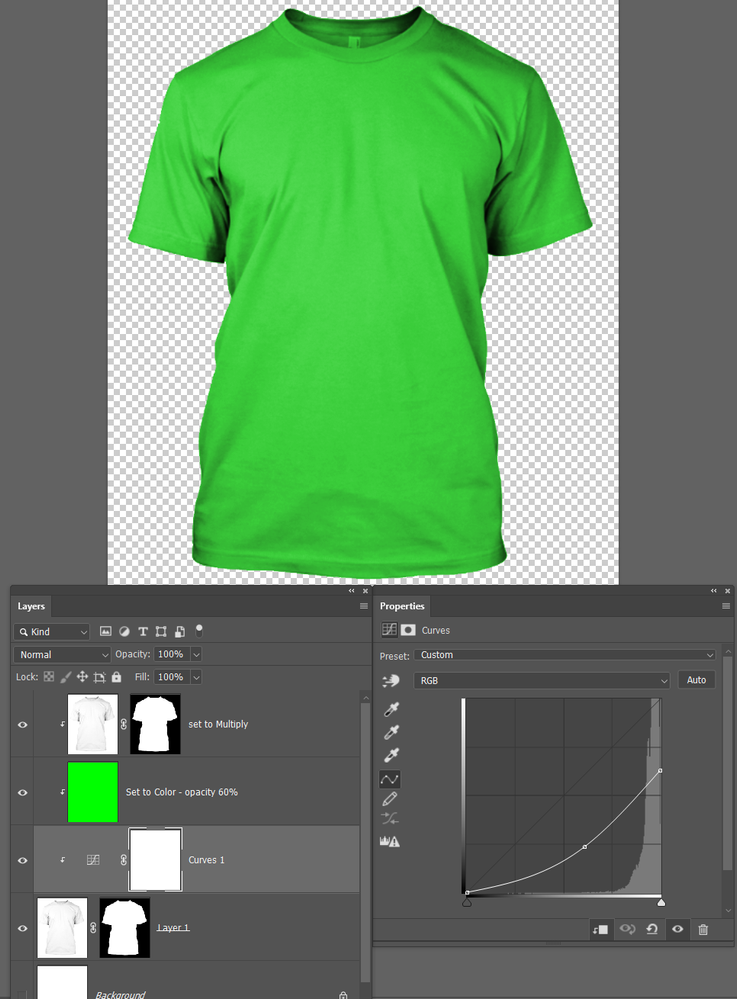This screenshot has height=999, width=737.
Task: Click the white point slider under the curve
Action: click(x=661, y=902)
